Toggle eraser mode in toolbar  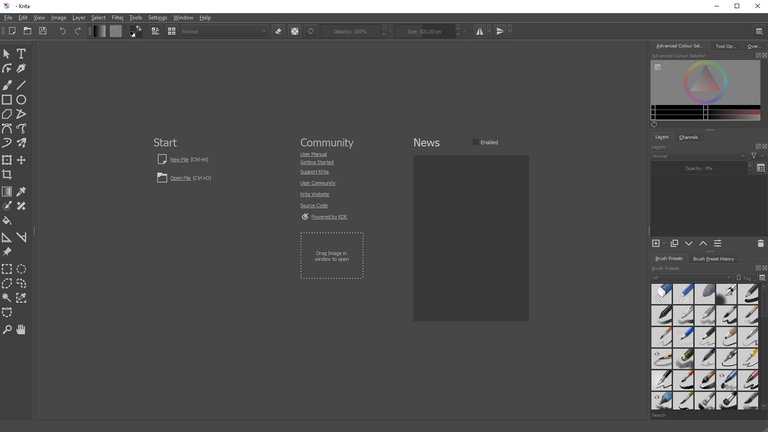coord(278,31)
